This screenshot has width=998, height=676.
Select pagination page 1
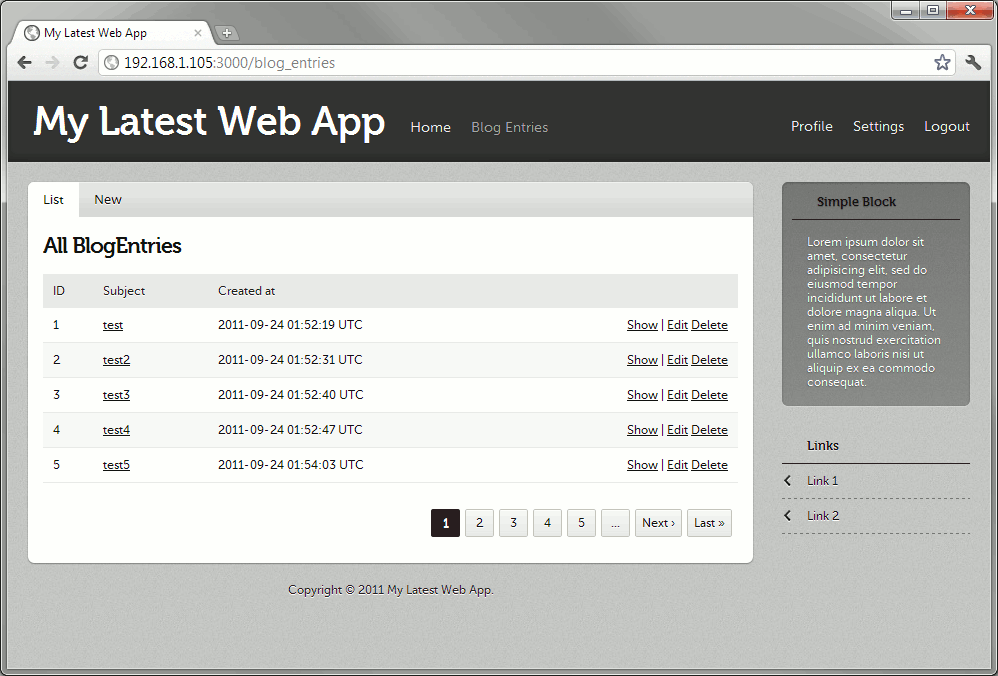pos(446,523)
